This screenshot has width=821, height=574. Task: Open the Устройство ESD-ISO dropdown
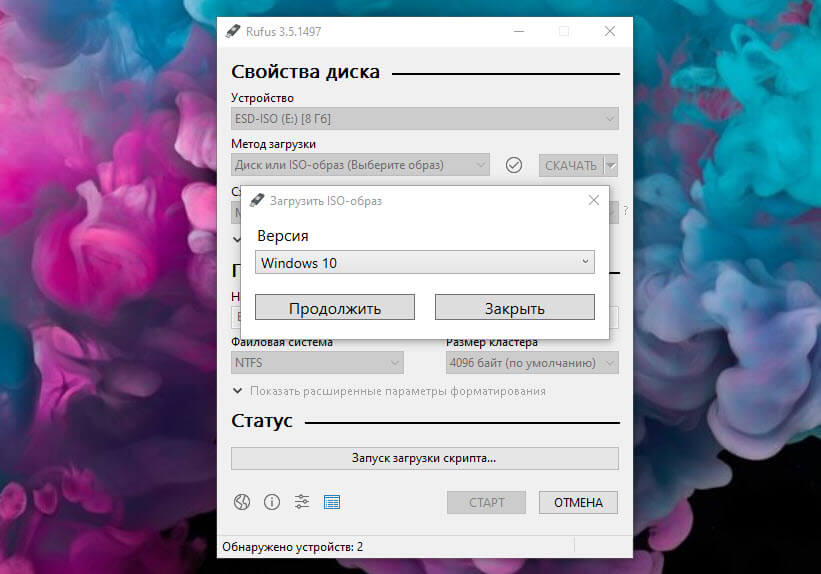(425, 118)
